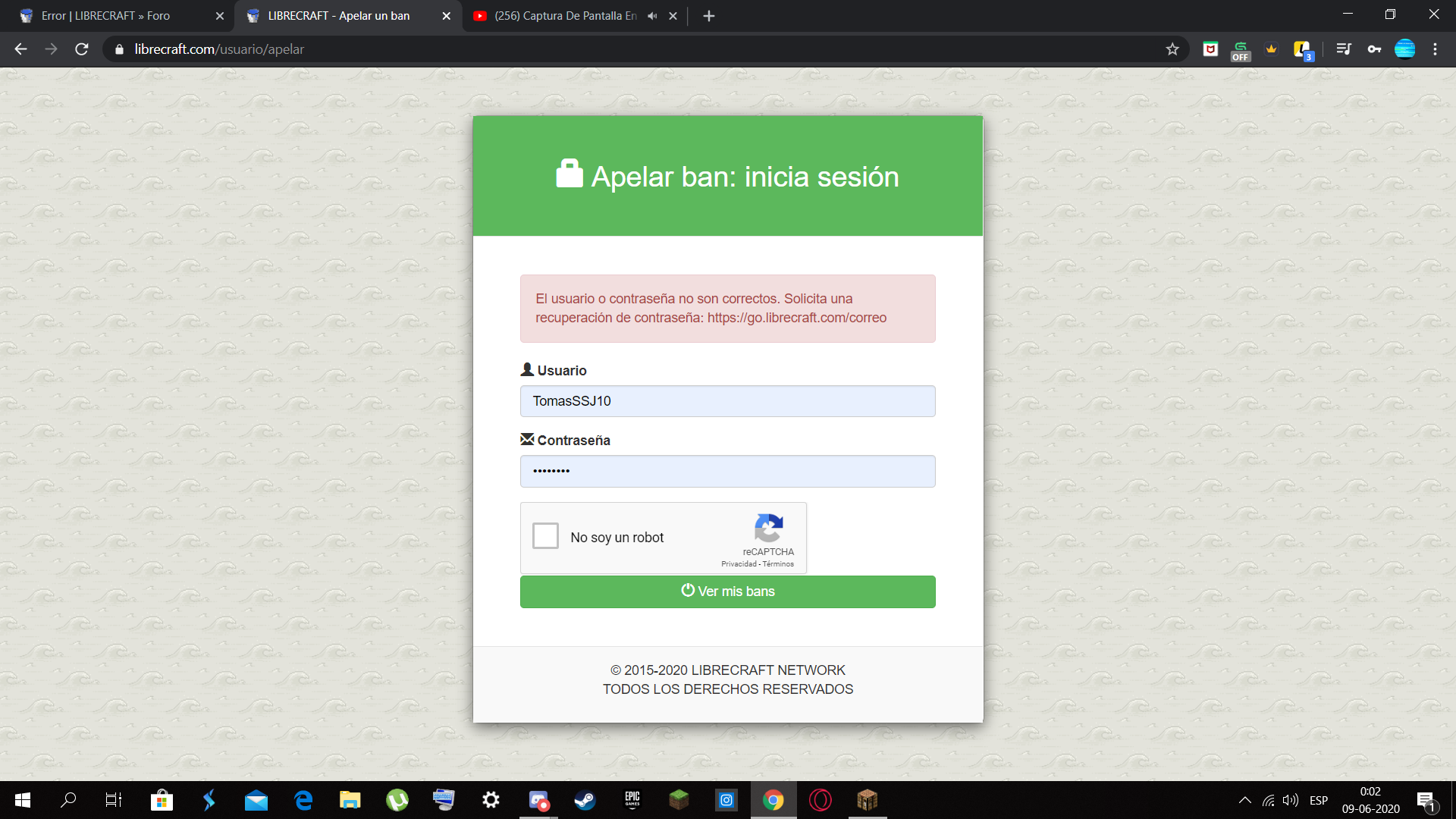Open Privacidad link in reCAPTCHA
The width and height of the screenshot is (1456, 819).
pyautogui.click(x=738, y=564)
